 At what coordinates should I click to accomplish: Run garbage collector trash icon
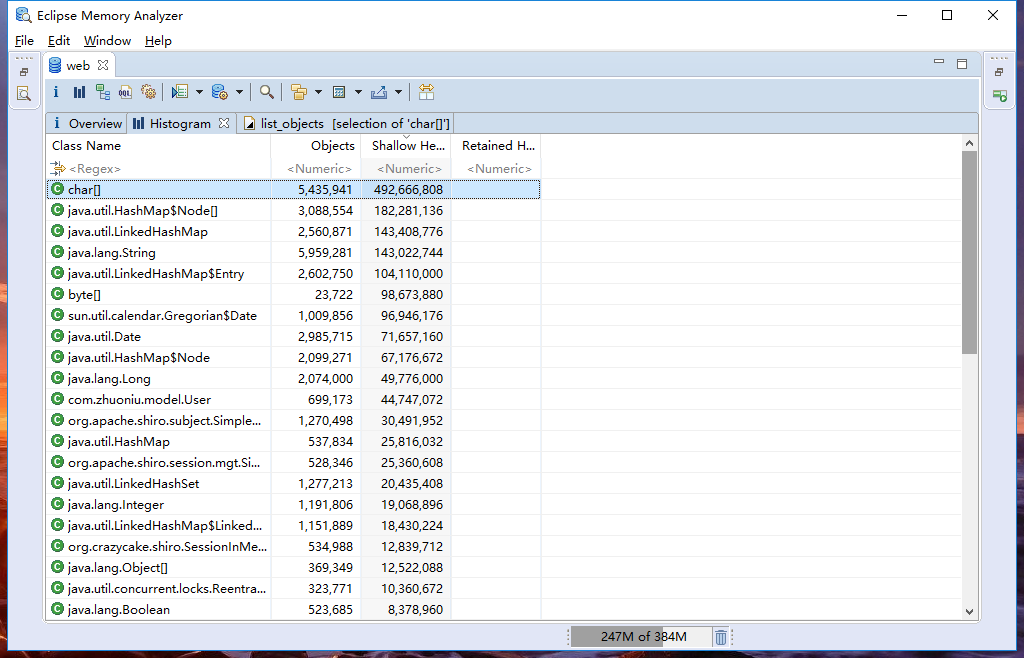720,636
